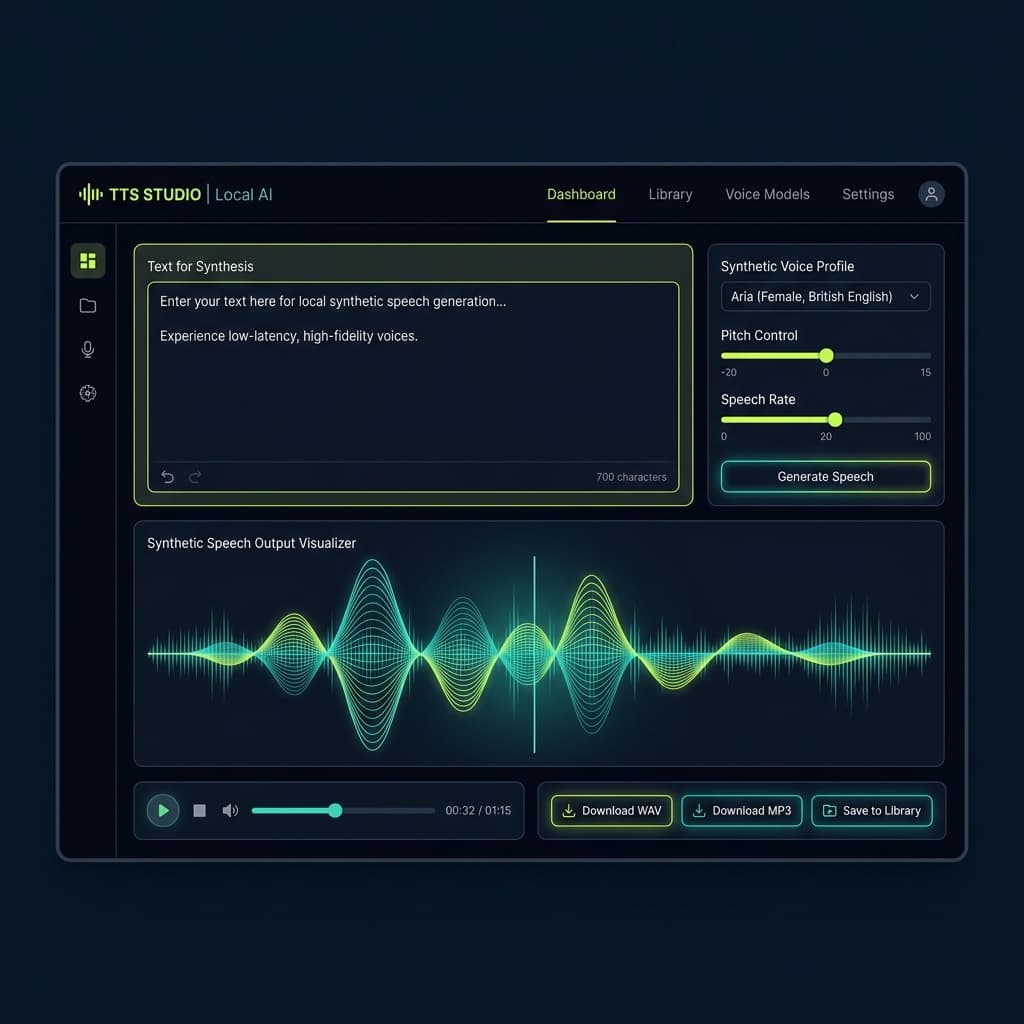This screenshot has height=1024, width=1024.
Task: Open the Settings tab
Action: 868,194
